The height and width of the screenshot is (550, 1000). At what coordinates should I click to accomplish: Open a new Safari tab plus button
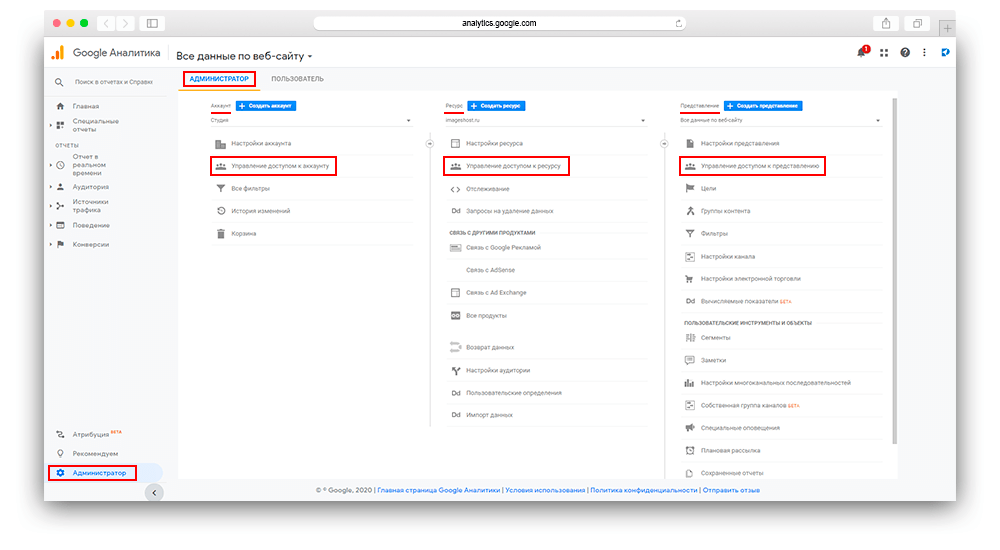(947, 28)
